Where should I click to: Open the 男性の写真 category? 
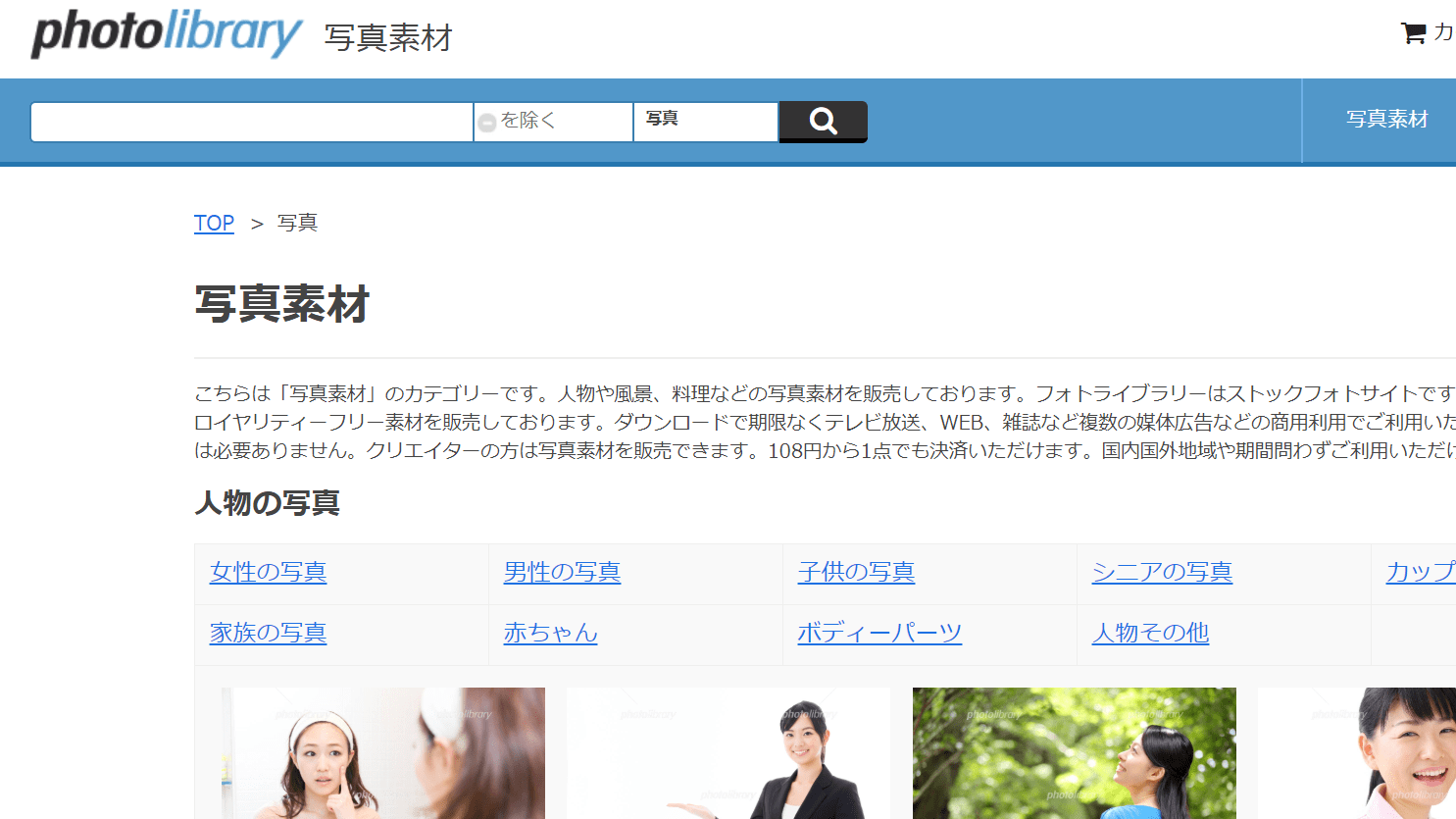tap(561, 573)
